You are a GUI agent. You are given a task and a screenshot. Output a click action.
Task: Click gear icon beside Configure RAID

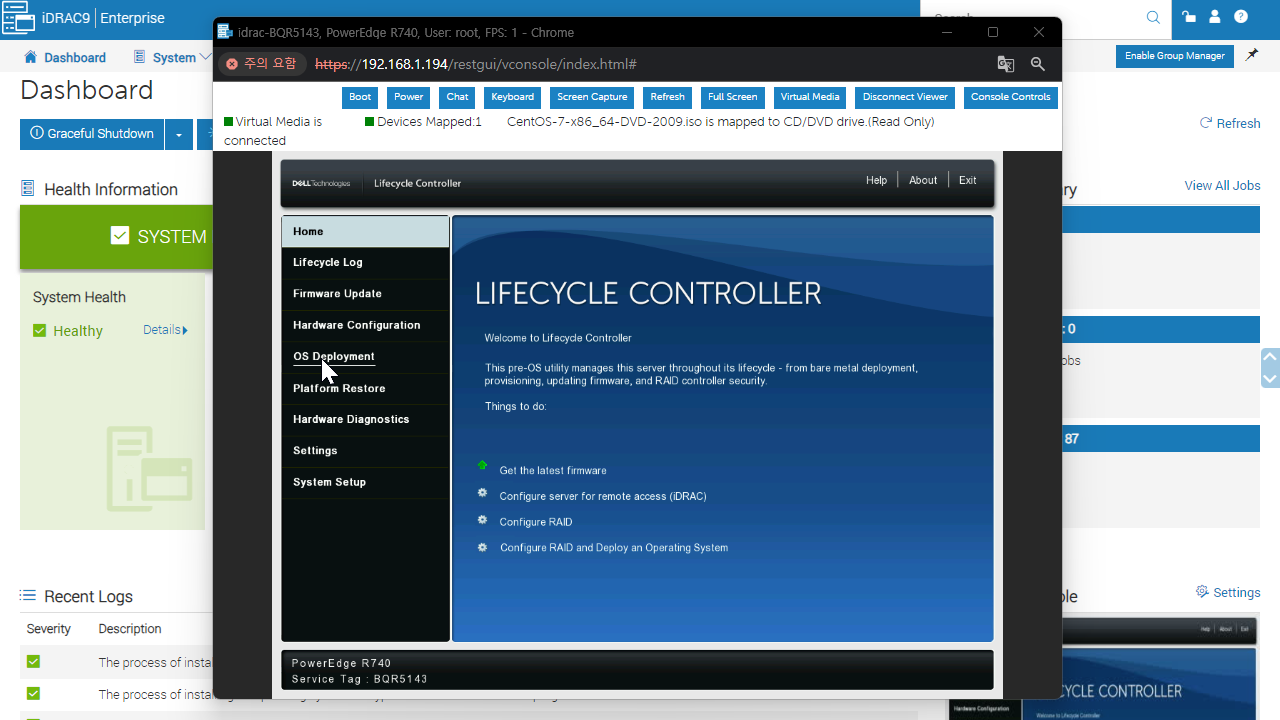482,520
